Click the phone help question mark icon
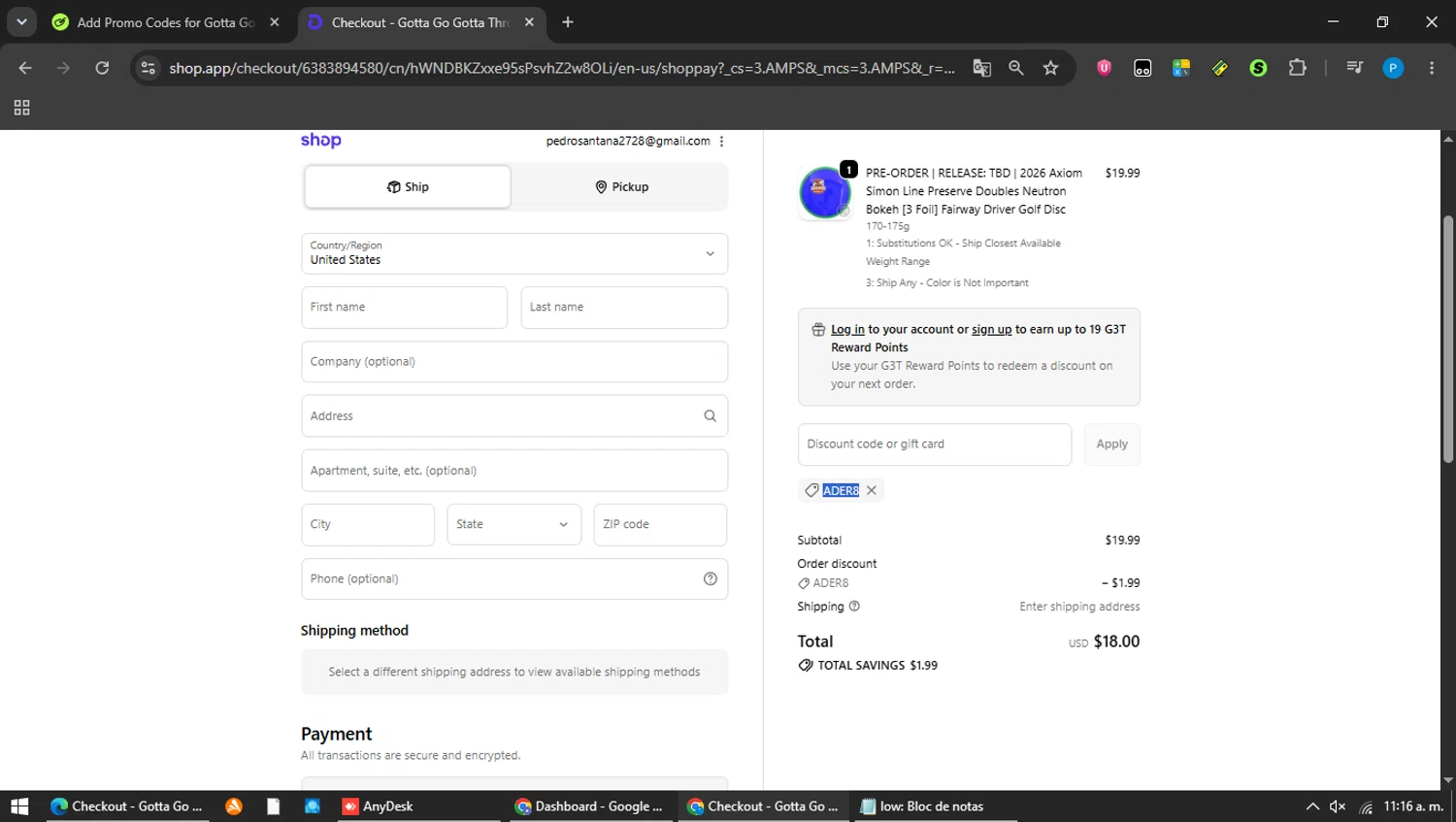 point(710,578)
